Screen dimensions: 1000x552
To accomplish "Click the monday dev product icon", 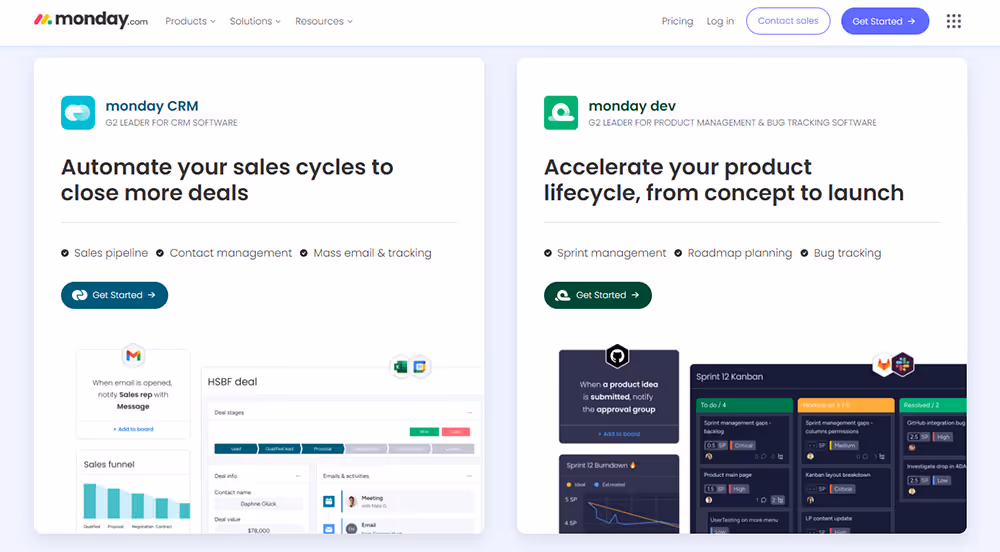I will (x=561, y=113).
